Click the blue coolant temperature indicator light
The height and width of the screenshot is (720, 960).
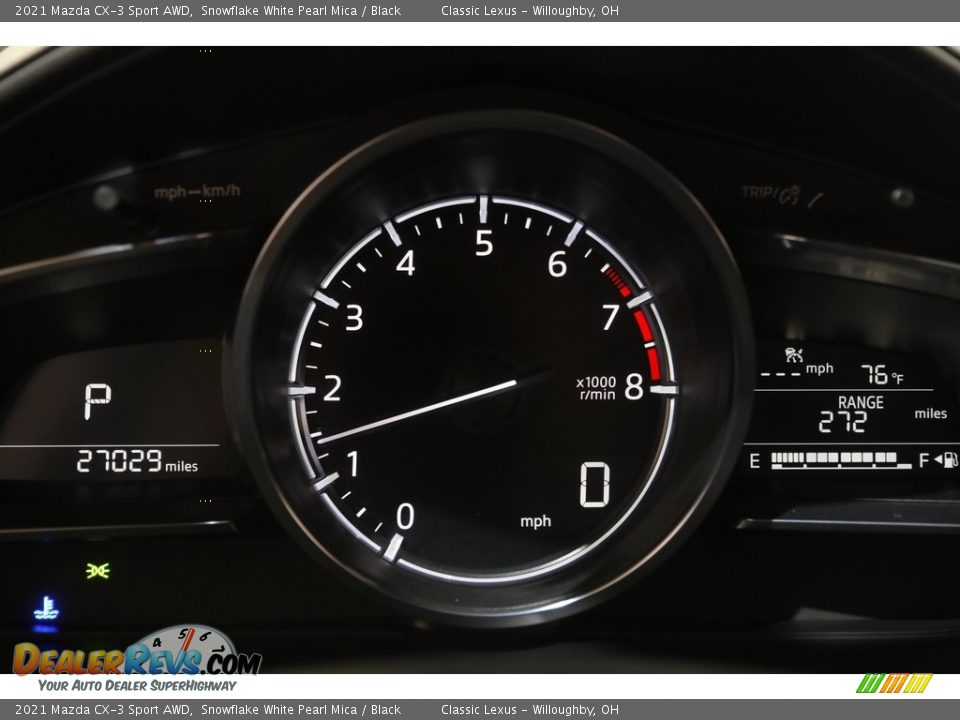[46, 609]
